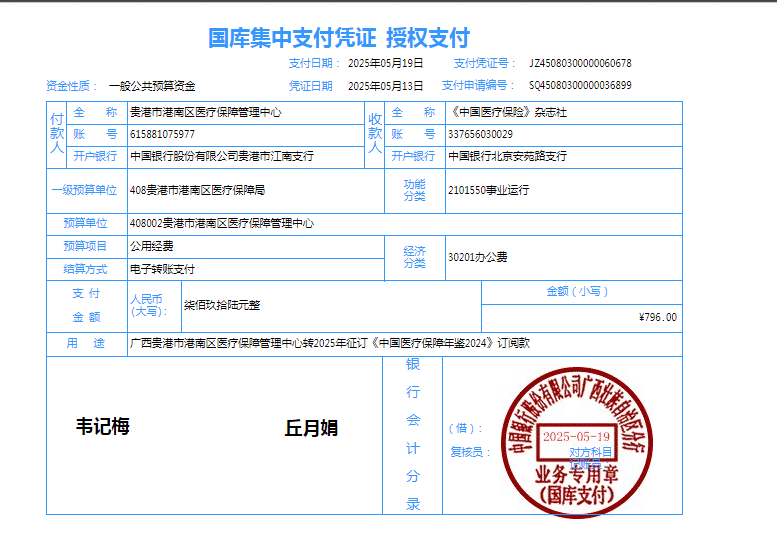Click function class 2101550事业运行

489,190
